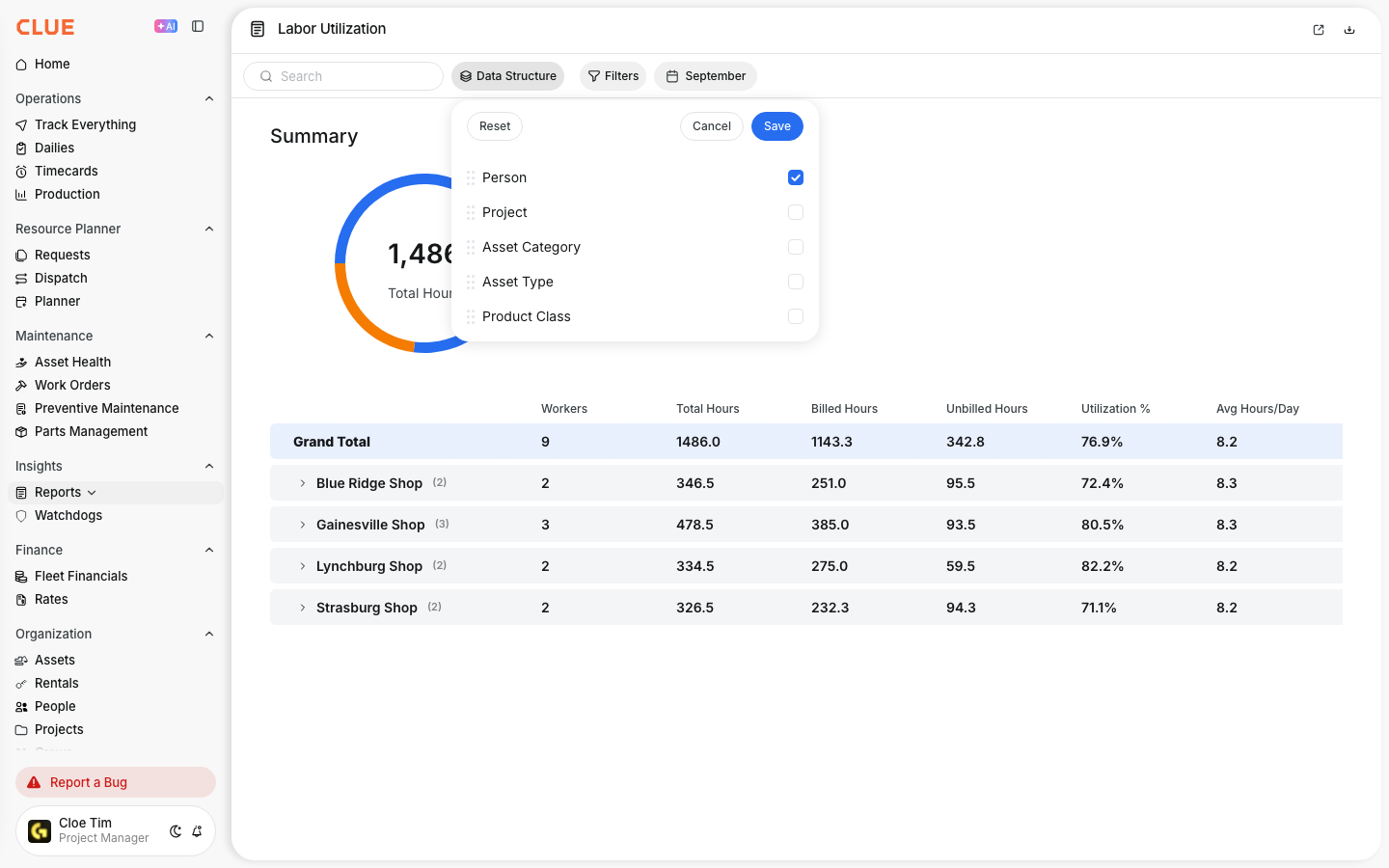Click drag handle beside Project
Viewport: 1389px width, 868px height.
(x=471, y=212)
